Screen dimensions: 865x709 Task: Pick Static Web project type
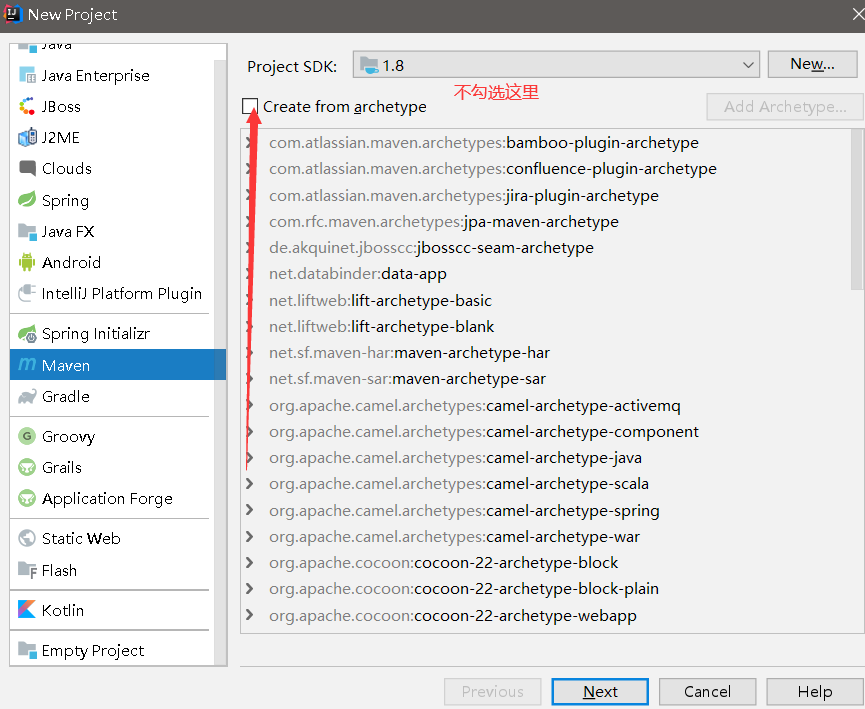[112, 538]
